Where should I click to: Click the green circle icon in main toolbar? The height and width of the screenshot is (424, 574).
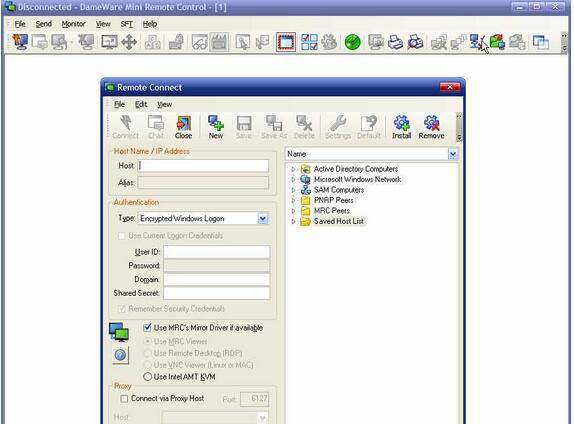click(353, 42)
